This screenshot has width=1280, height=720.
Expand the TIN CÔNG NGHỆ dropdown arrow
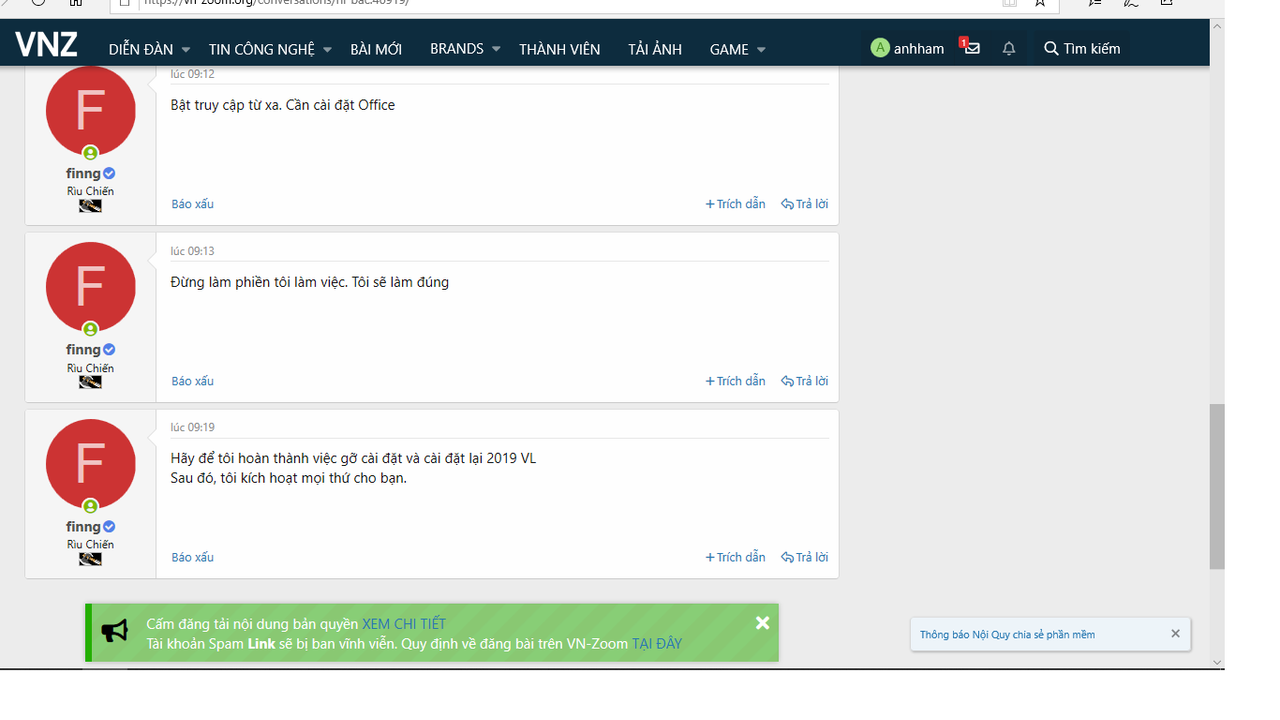(327, 49)
